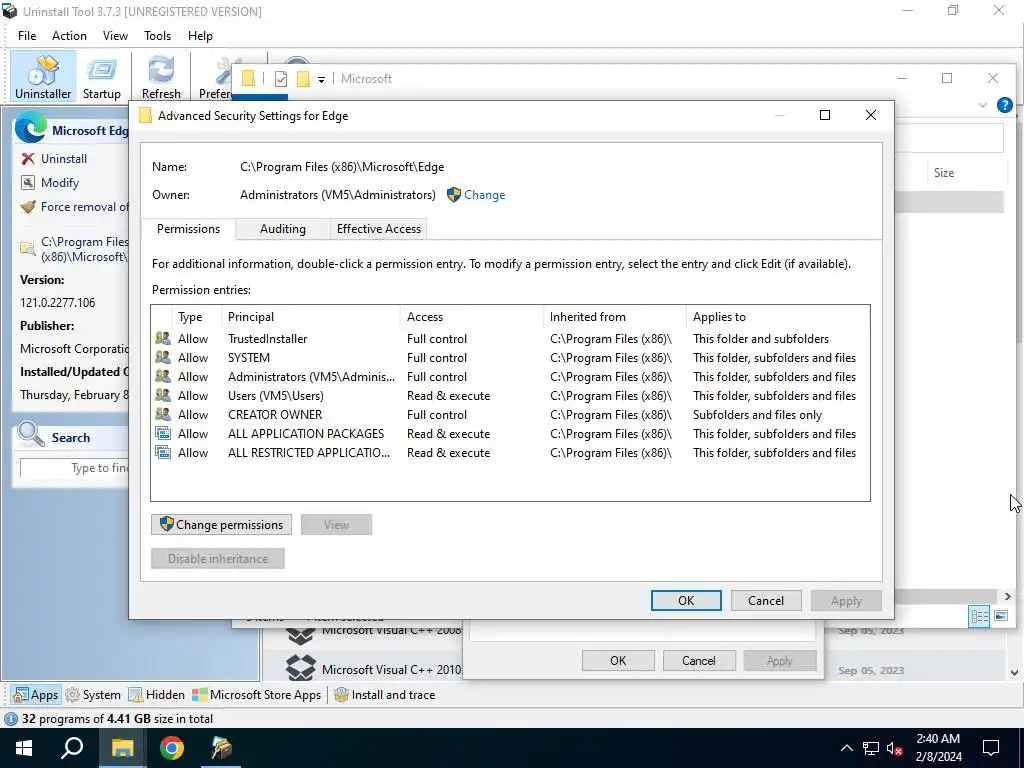Show hidden tray icons chevron
This screenshot has width=1024, height=768.
[846, 748]
